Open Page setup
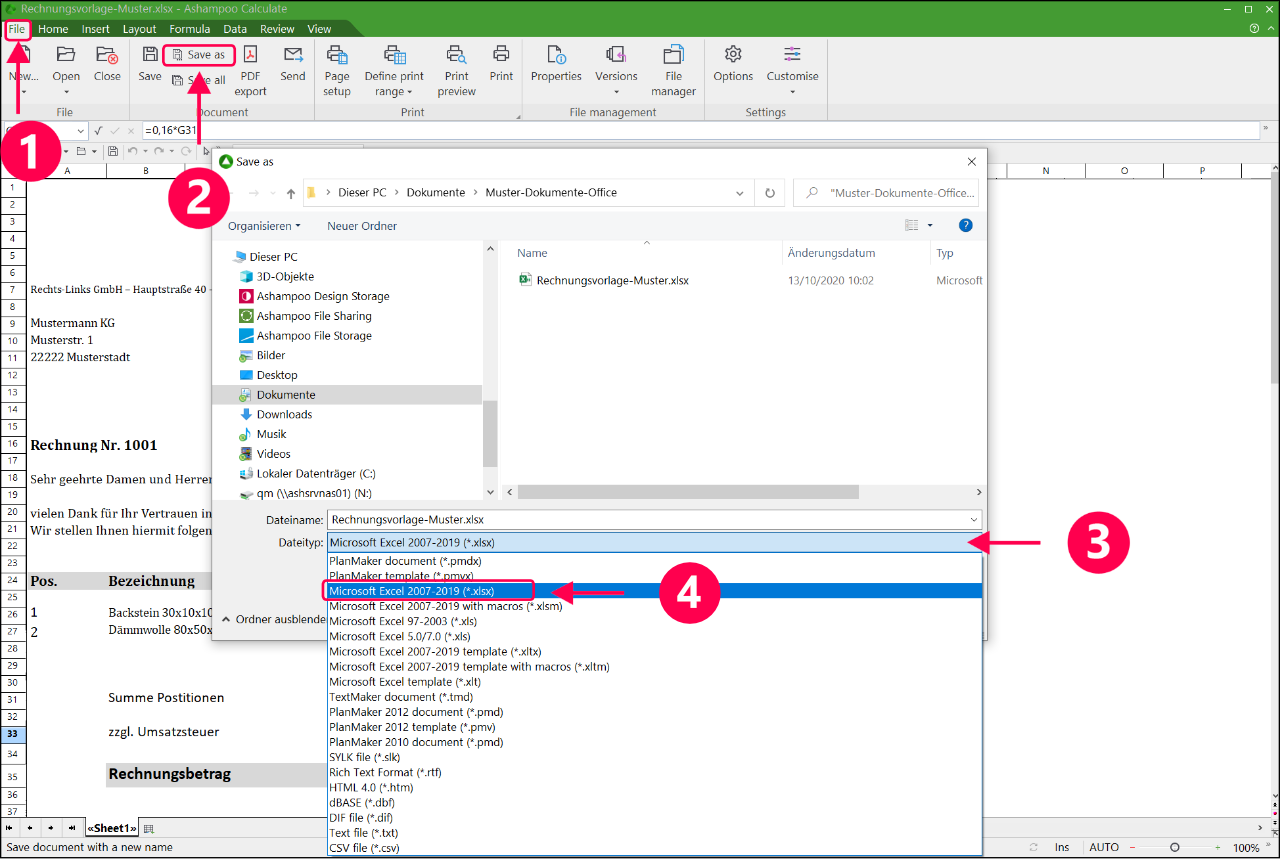Viewport: 1280px width, 861px height. 337,70
